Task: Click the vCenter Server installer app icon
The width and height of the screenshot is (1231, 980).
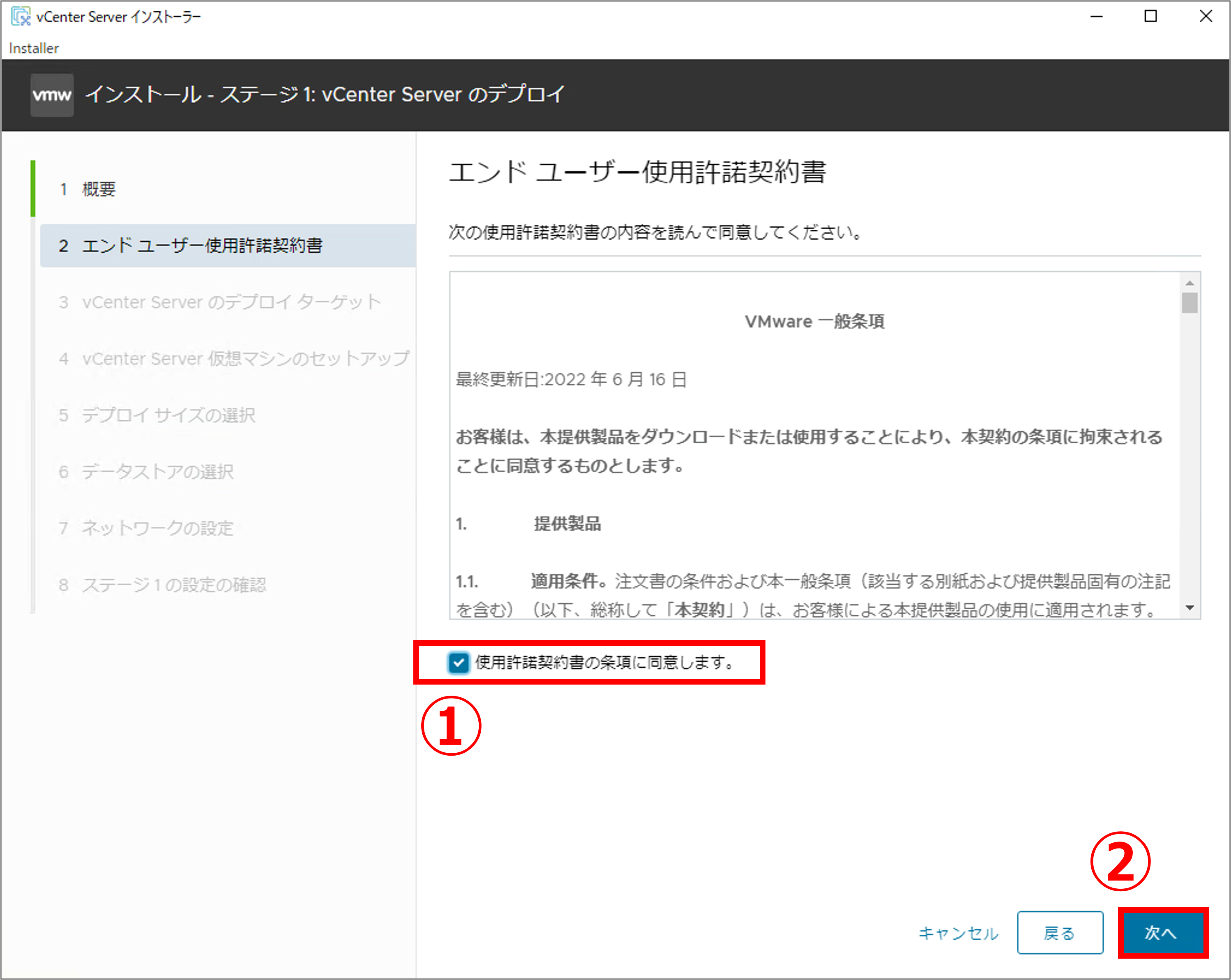Action: 21,16
